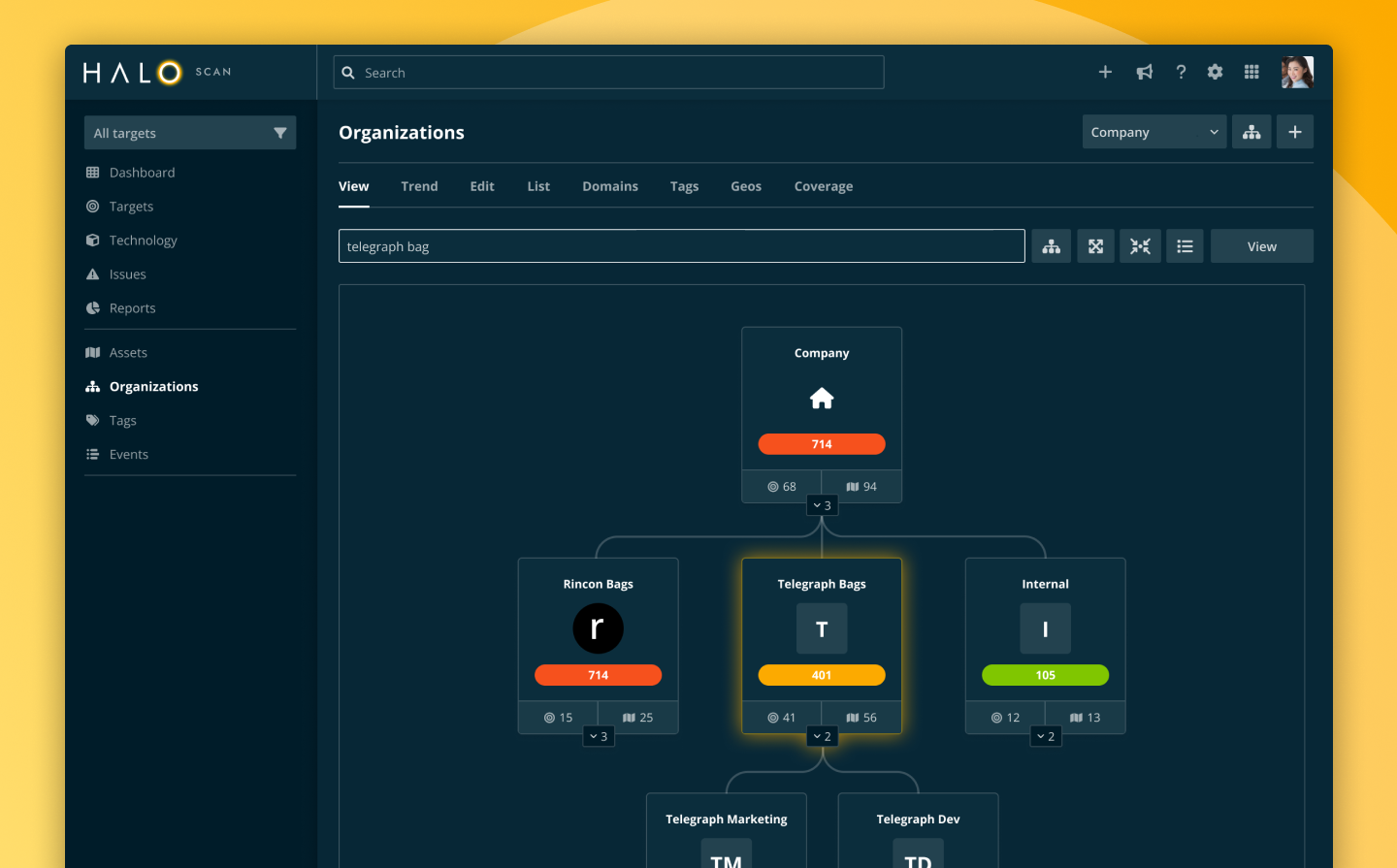Screen dimensions: 1397x868
Task: Open the Company dropdown
Action: pos(1154,132)
